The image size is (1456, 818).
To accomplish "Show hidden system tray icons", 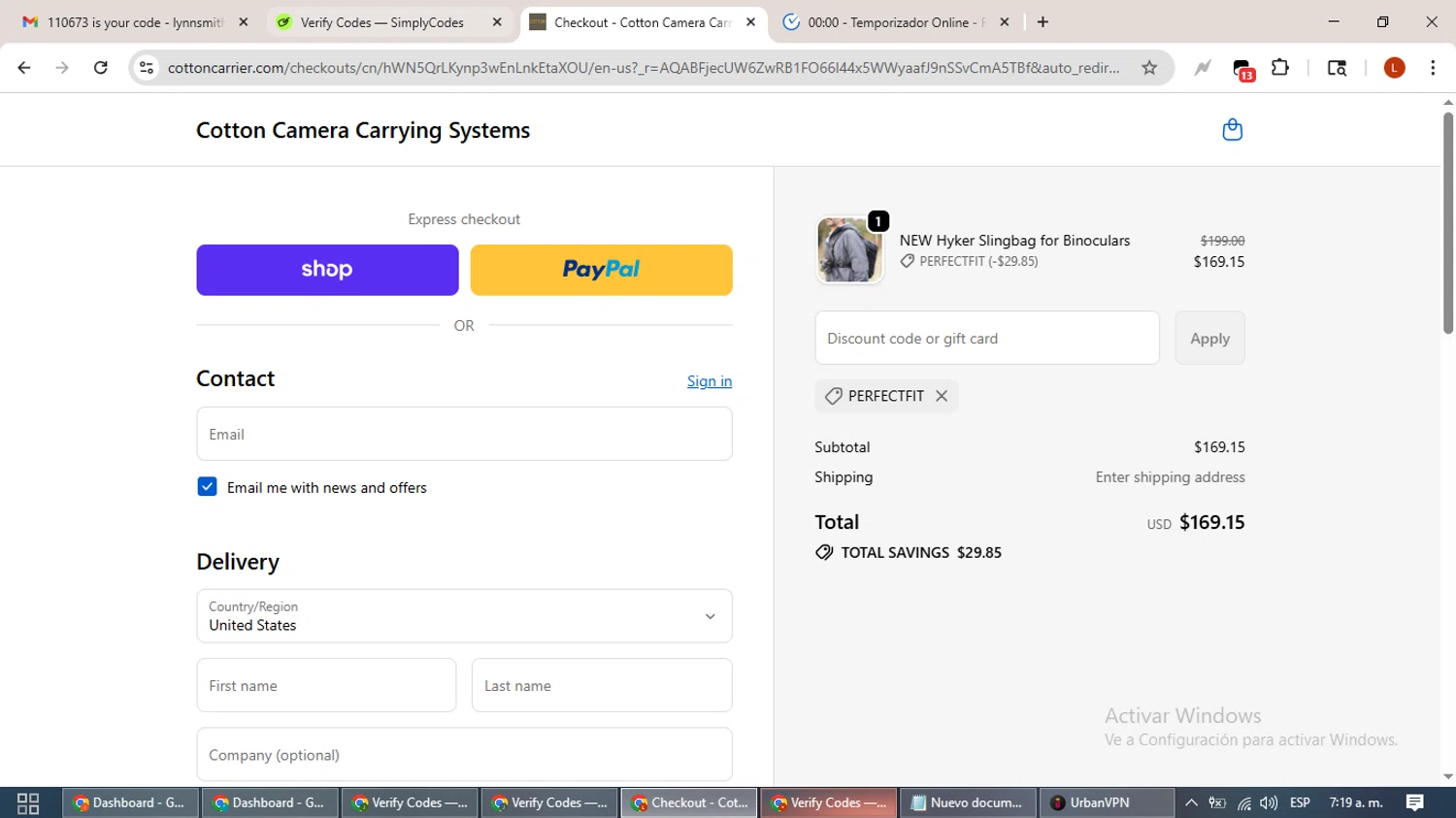I will pos(1191,802).
